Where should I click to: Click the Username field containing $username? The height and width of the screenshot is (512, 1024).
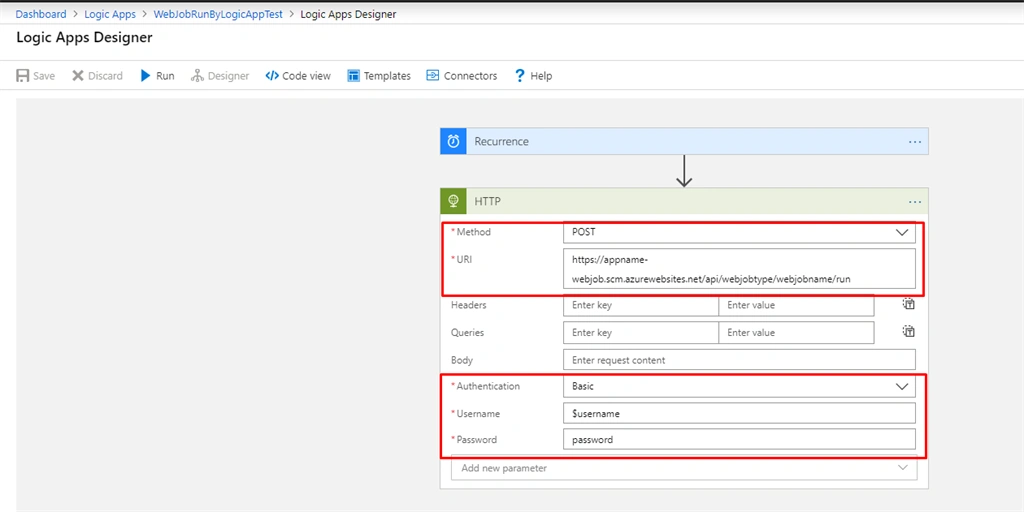739,413
